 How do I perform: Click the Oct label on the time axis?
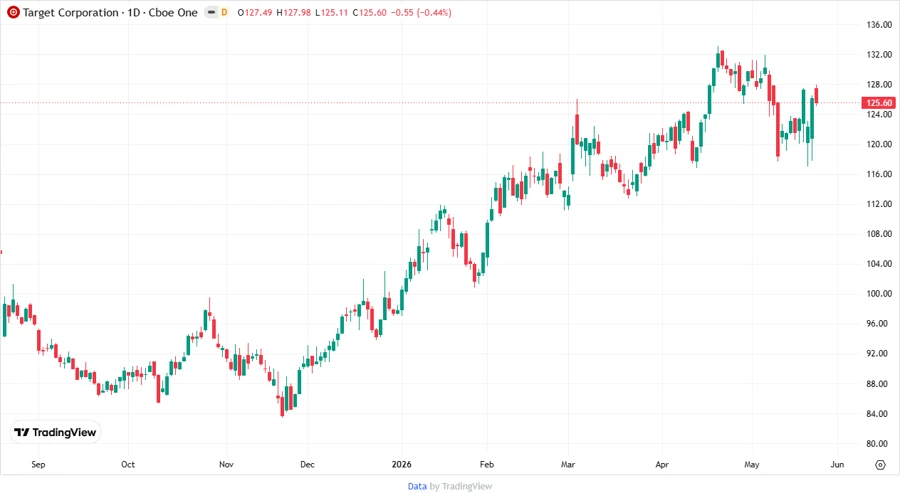click(x=128, y=464)
